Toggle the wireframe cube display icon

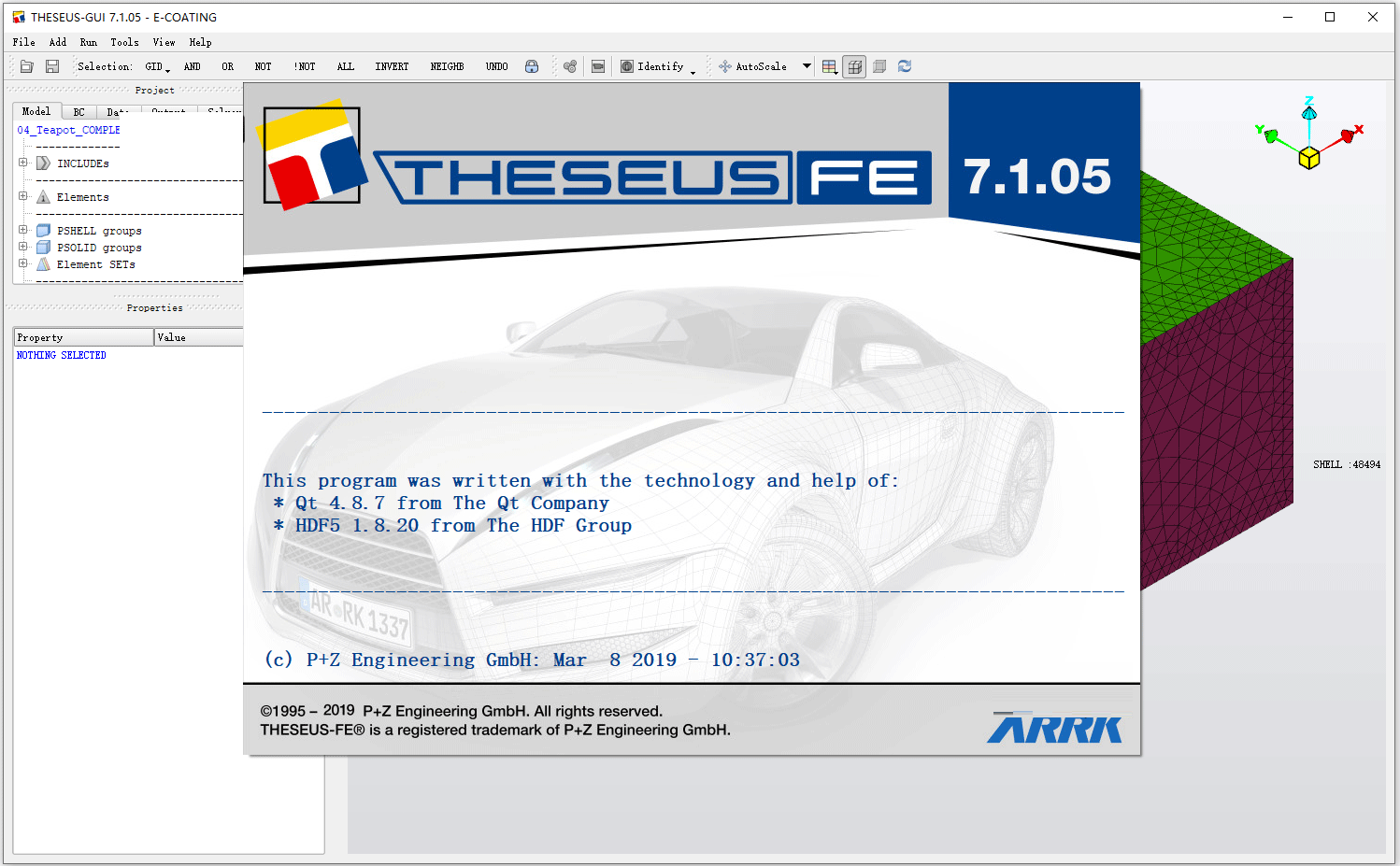coord(854,66)
